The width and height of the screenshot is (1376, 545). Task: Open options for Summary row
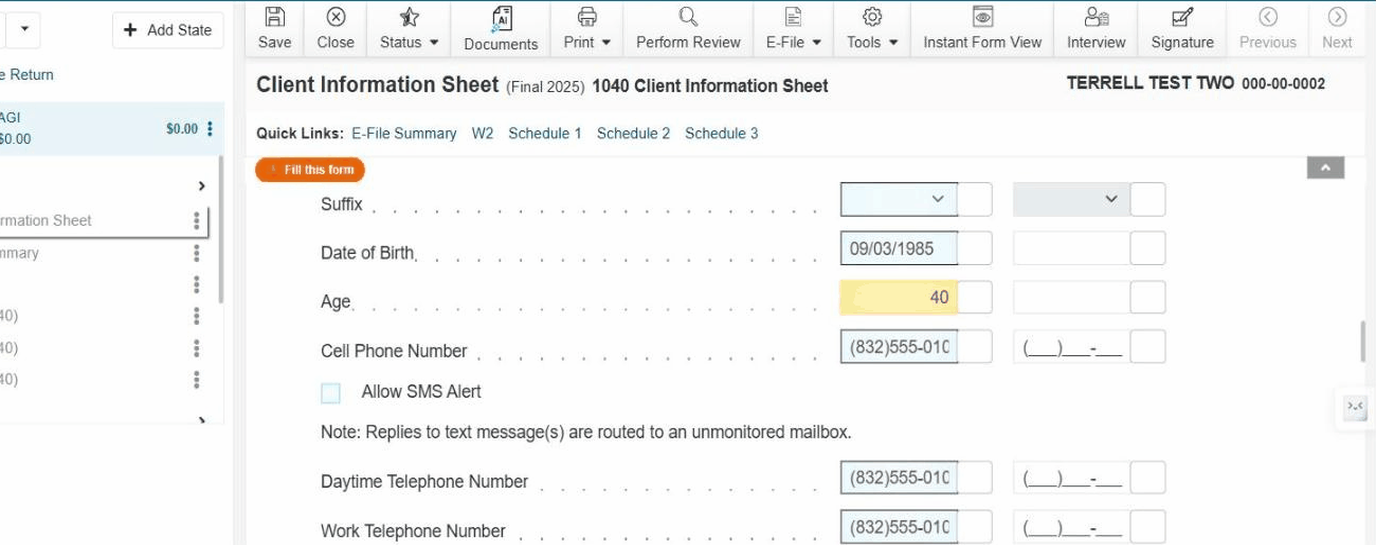point(196,253)
